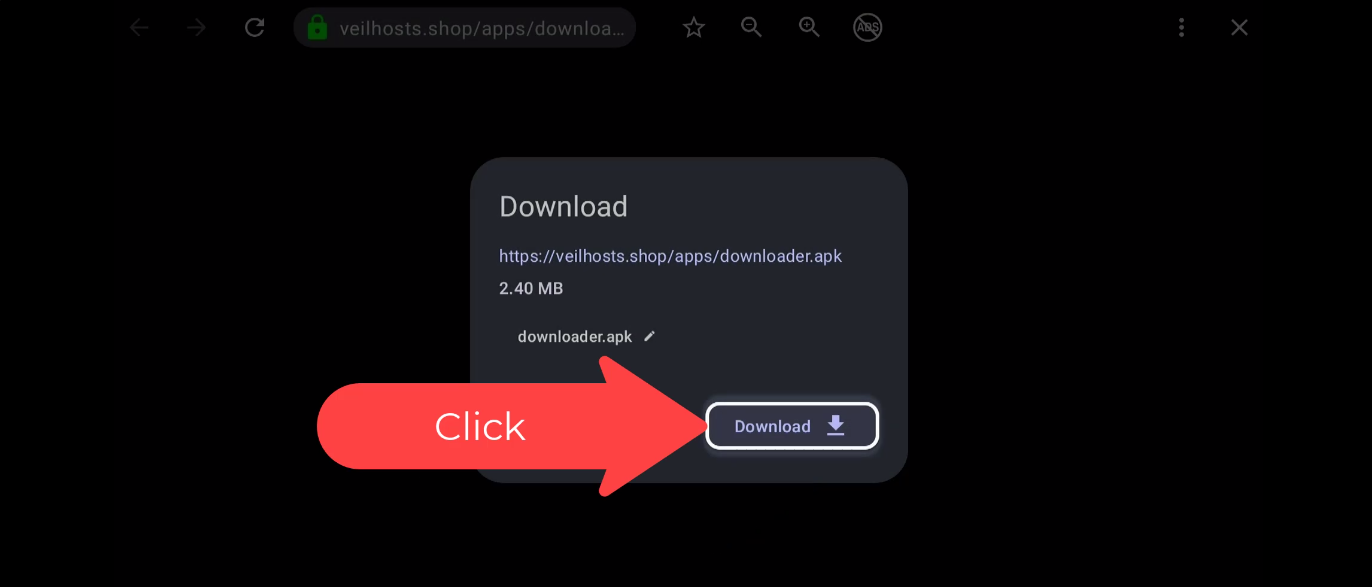Zoom in with the plus magnifier icon

pos(810,28)
